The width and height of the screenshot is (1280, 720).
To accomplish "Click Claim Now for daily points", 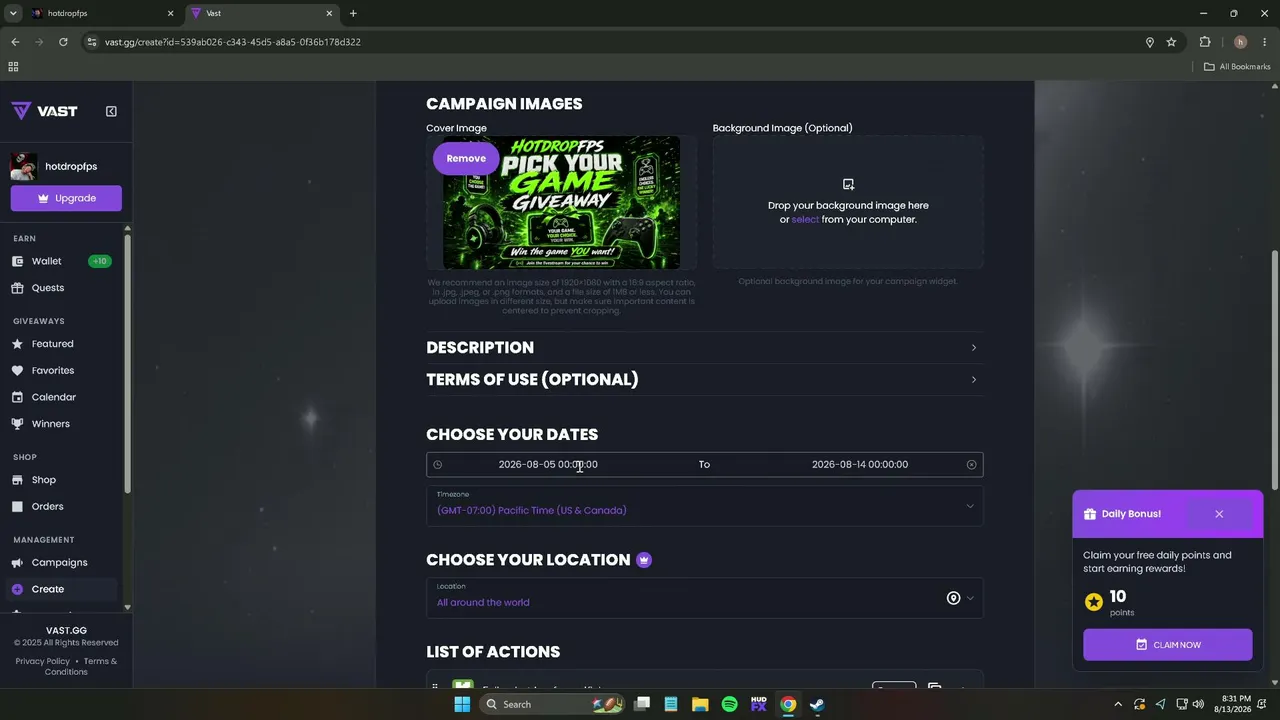I will point(1167,645).
